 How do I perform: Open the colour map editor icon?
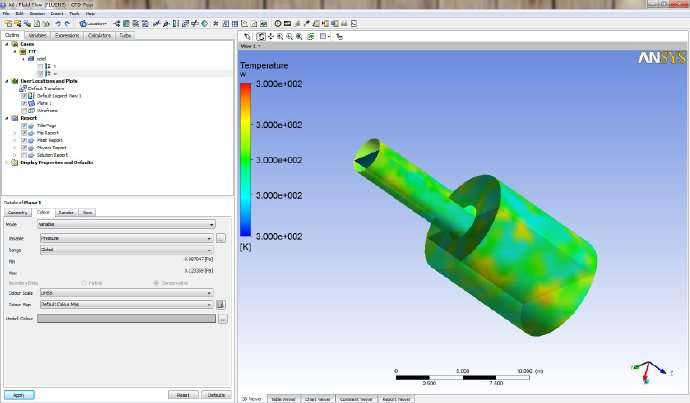point(221,304)
